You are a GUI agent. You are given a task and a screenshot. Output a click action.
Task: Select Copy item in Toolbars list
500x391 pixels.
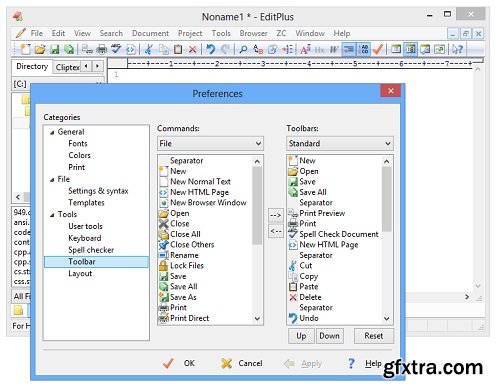pos(309,276)
